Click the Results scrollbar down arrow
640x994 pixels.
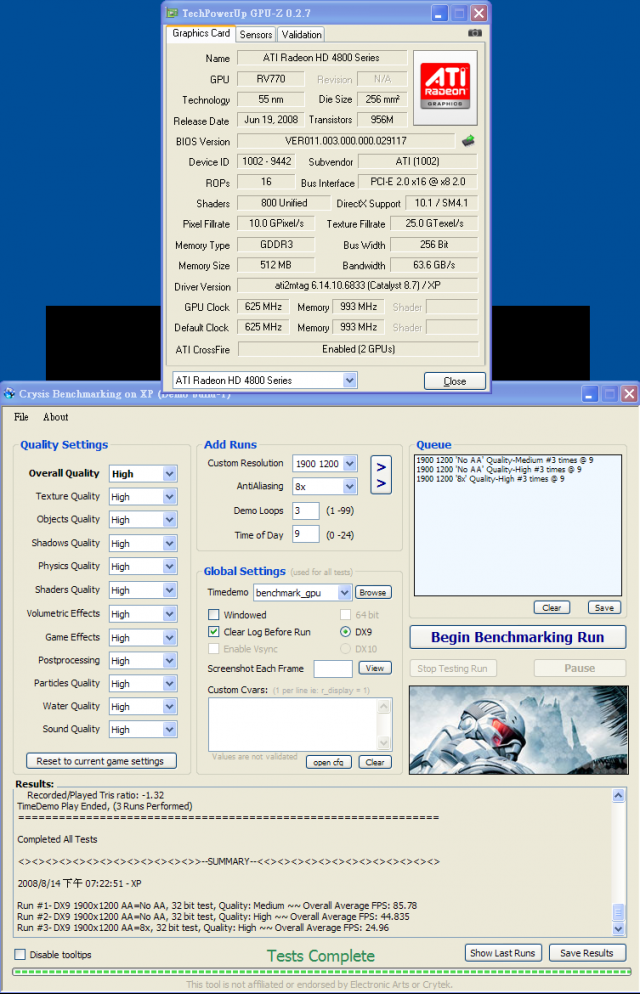pos(618,928)
